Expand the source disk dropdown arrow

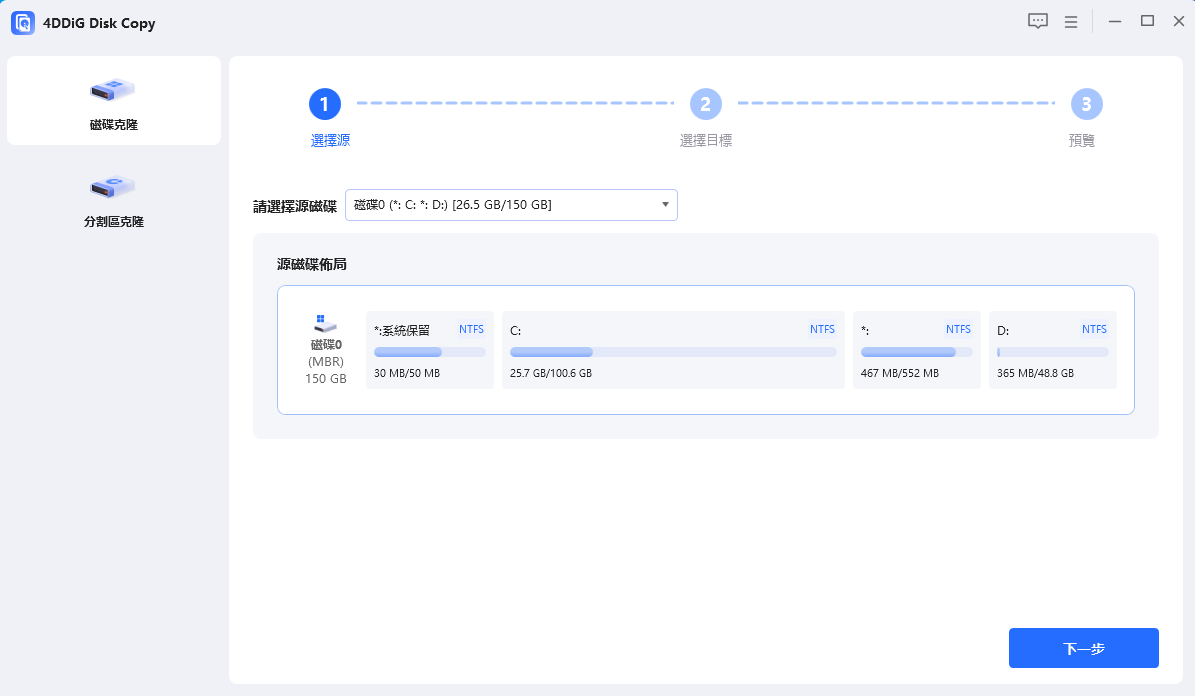(x=665, y=205)
